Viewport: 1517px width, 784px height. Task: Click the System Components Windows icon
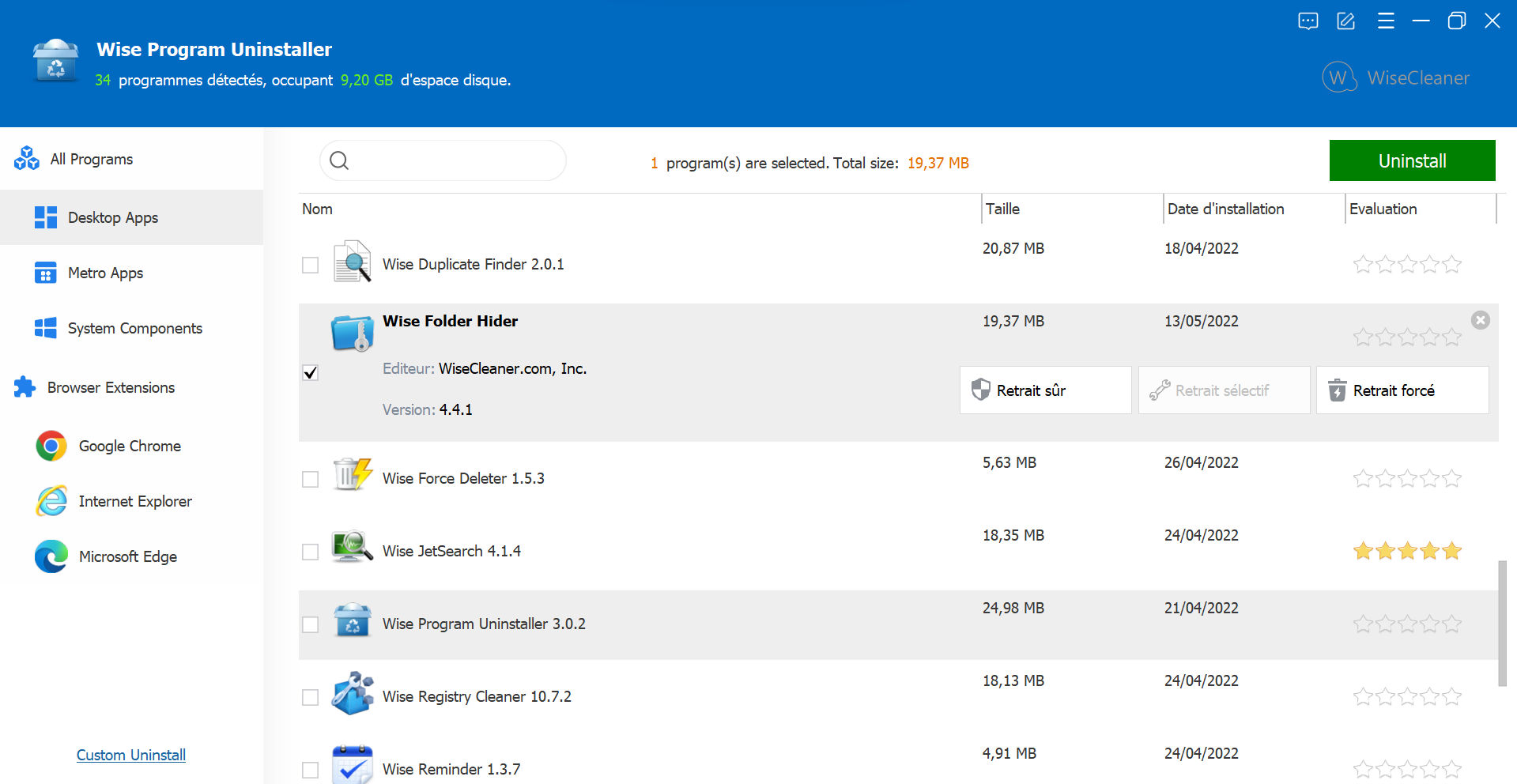pyautogui.click(x=46, y=328)
